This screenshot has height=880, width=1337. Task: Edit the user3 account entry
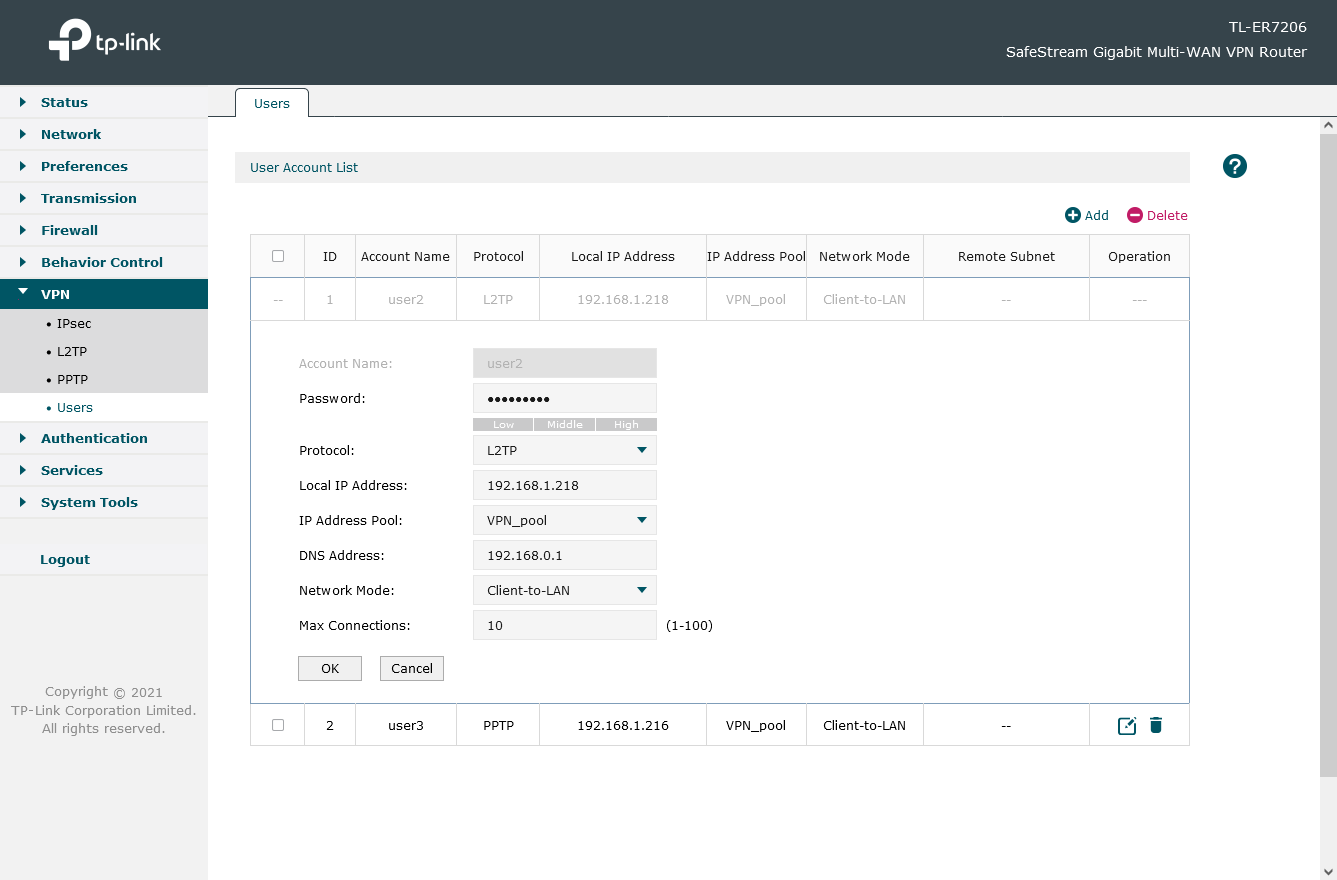tap(1127, 726)
